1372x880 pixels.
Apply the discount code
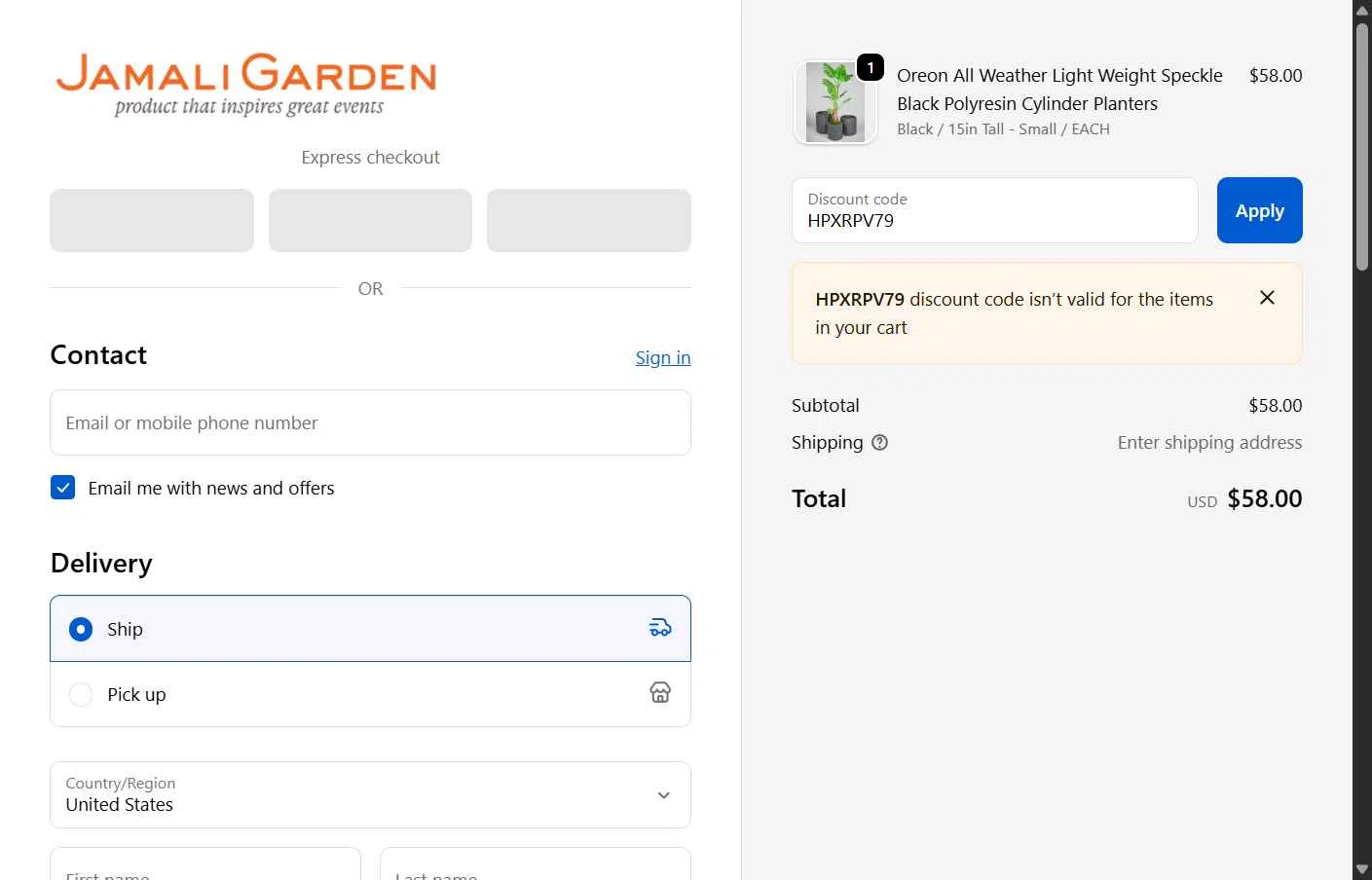[1259, 210]
